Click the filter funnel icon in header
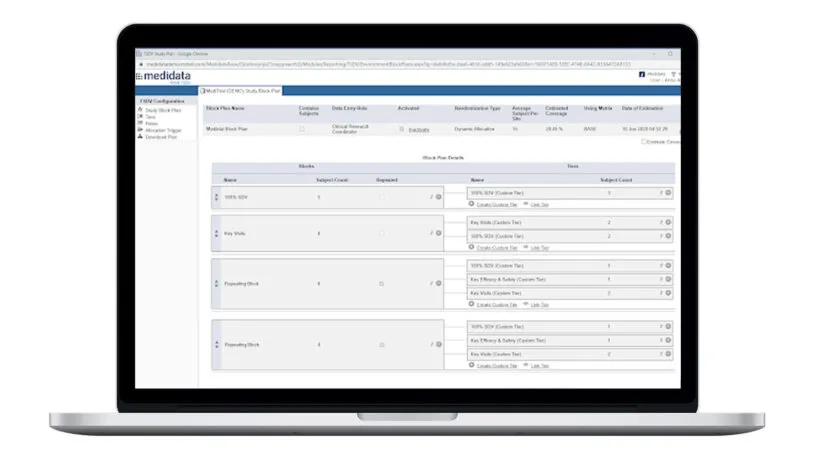Image resolution: width=816 pixels, height=458 pixels. pos(673,74)
